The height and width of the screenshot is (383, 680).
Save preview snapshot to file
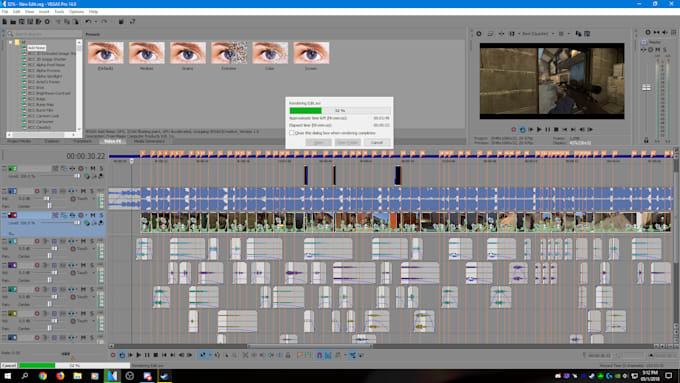pyautogui.click(x=587, y=33)
